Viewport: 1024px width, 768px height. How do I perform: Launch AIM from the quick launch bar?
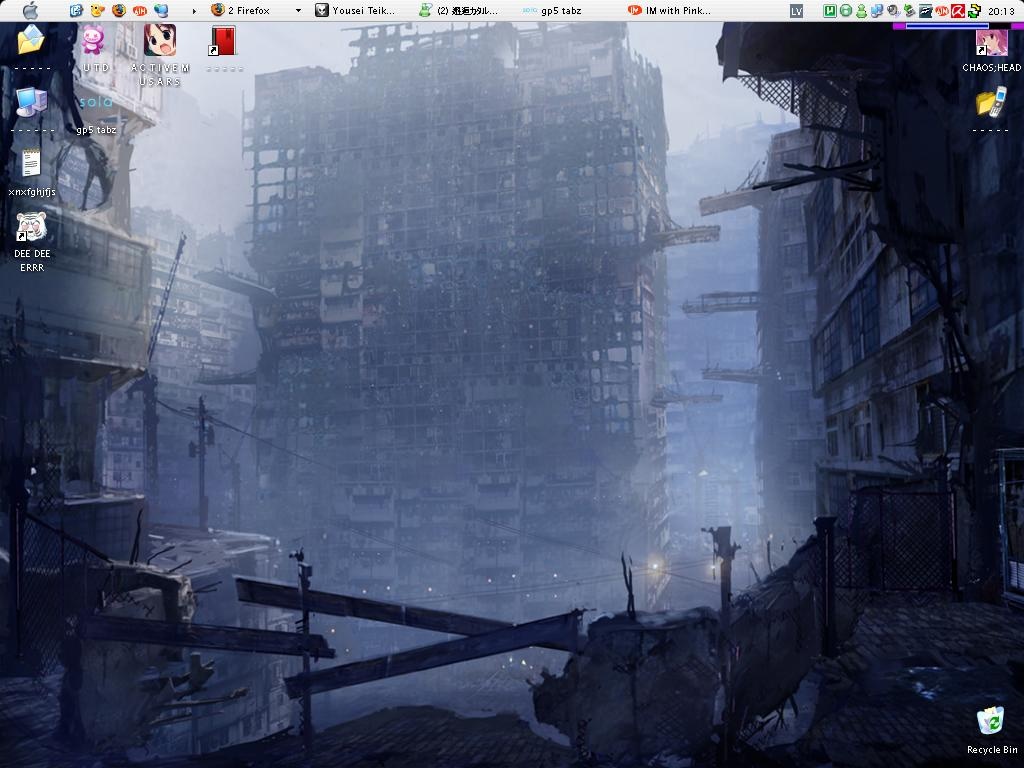(139, 10)
